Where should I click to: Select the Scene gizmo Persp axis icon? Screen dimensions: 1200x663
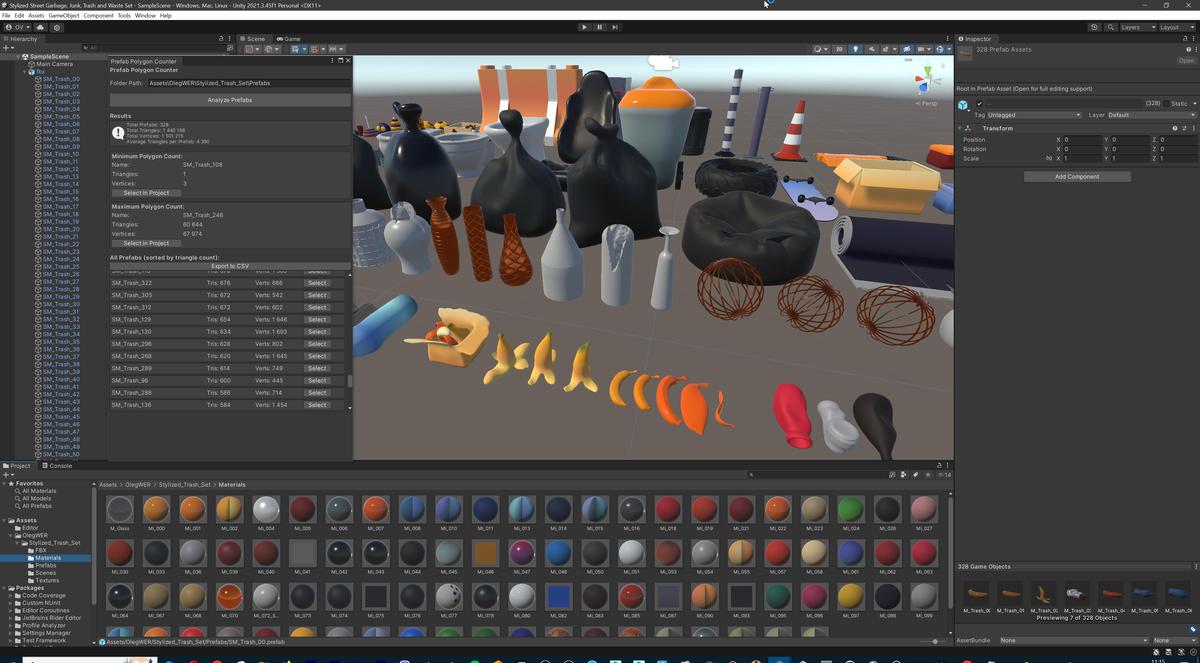pos(925,102)
